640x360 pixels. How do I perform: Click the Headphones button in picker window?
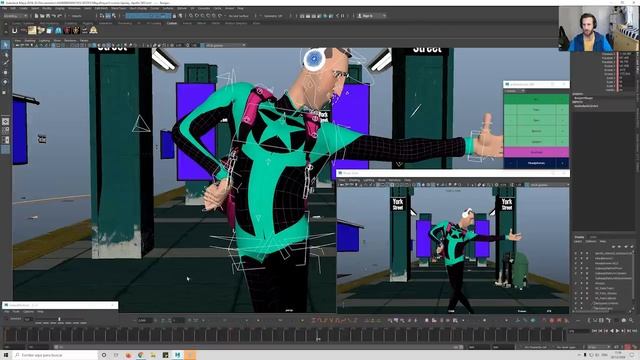click(x=536, y=163)
